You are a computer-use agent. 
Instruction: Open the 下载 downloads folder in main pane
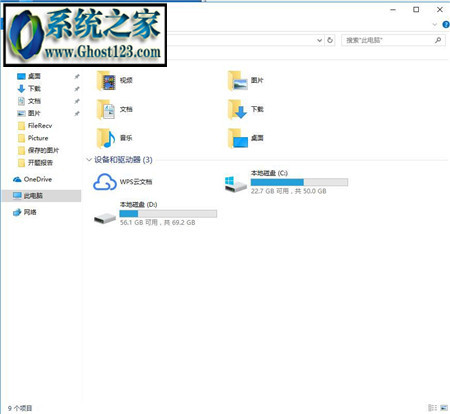click(x=237, y=110)
